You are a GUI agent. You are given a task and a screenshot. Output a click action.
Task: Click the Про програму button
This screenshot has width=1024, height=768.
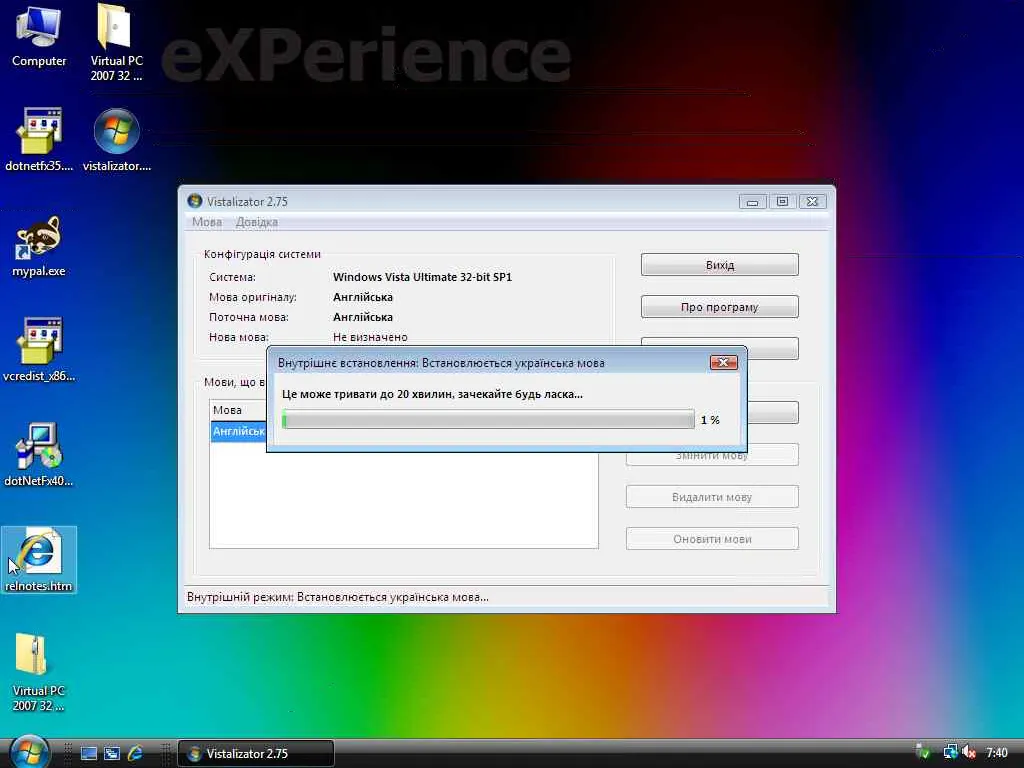(x=720, y=307)
